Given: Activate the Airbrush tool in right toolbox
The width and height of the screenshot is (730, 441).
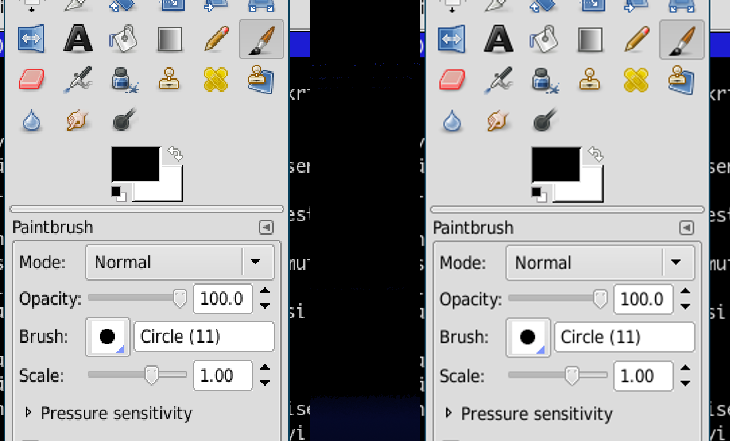Looking at the screenshot, I should point(499,79).
